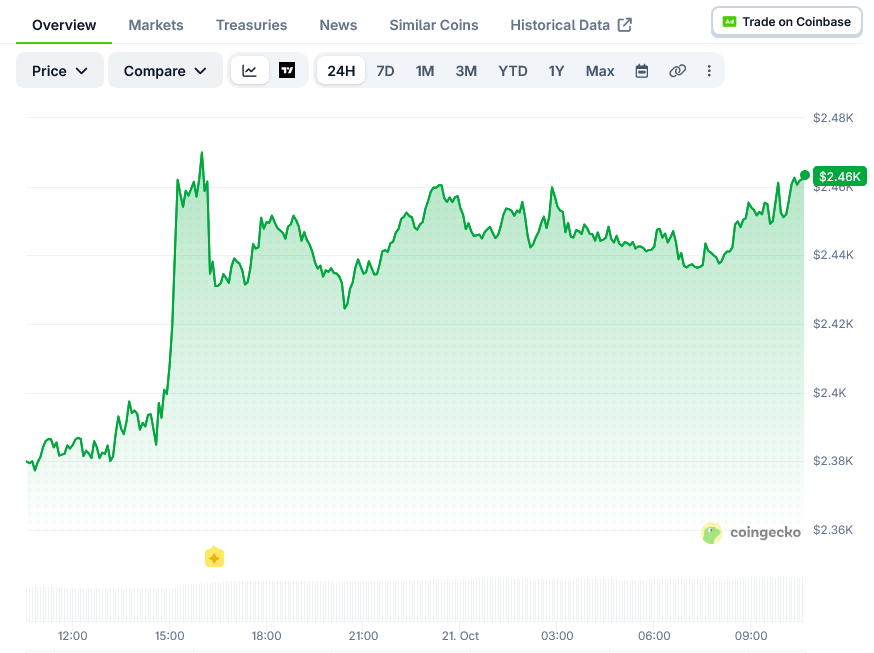Open Historical Data external link icon
This screenshot has width=874, height=653.
click(625, 25)
